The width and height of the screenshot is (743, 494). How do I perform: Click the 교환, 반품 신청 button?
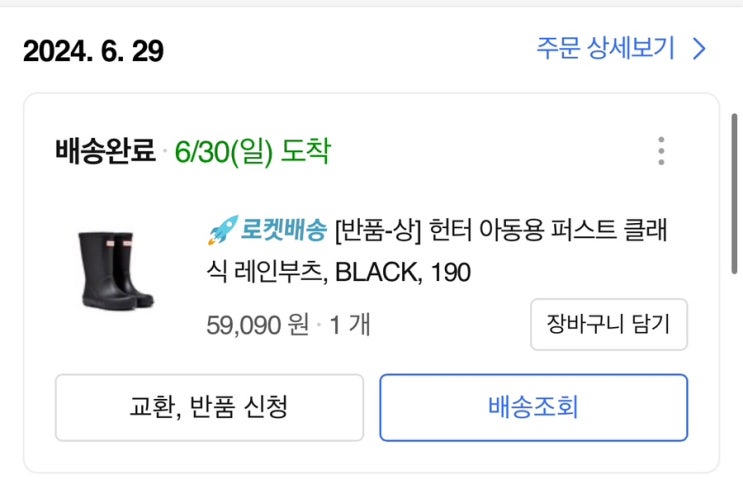[209, 408]
